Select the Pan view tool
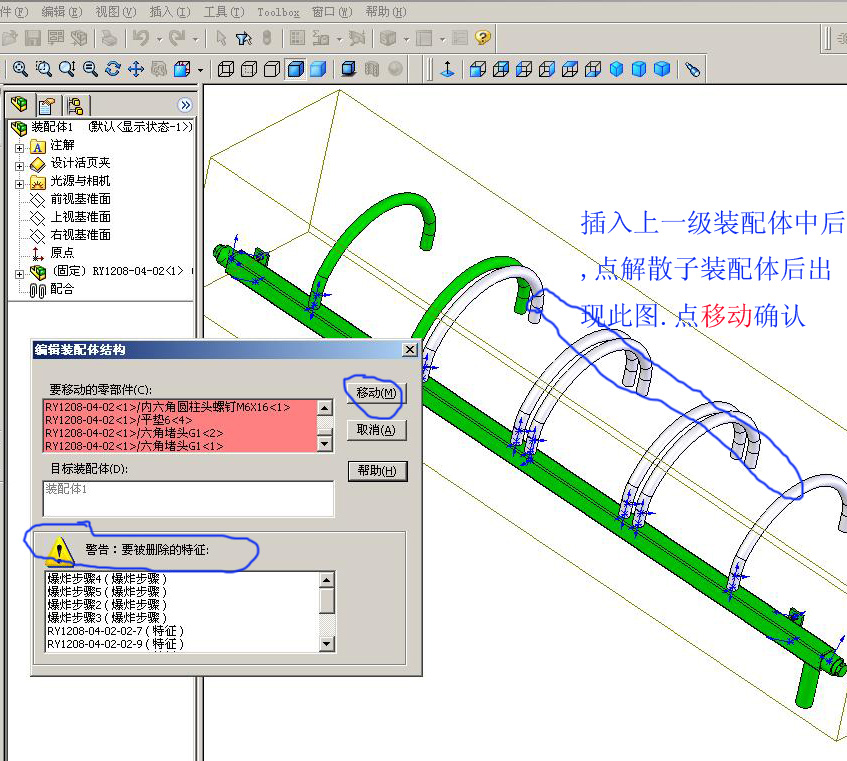This screenshot has height=761, width=847. (x=136, y=69)
